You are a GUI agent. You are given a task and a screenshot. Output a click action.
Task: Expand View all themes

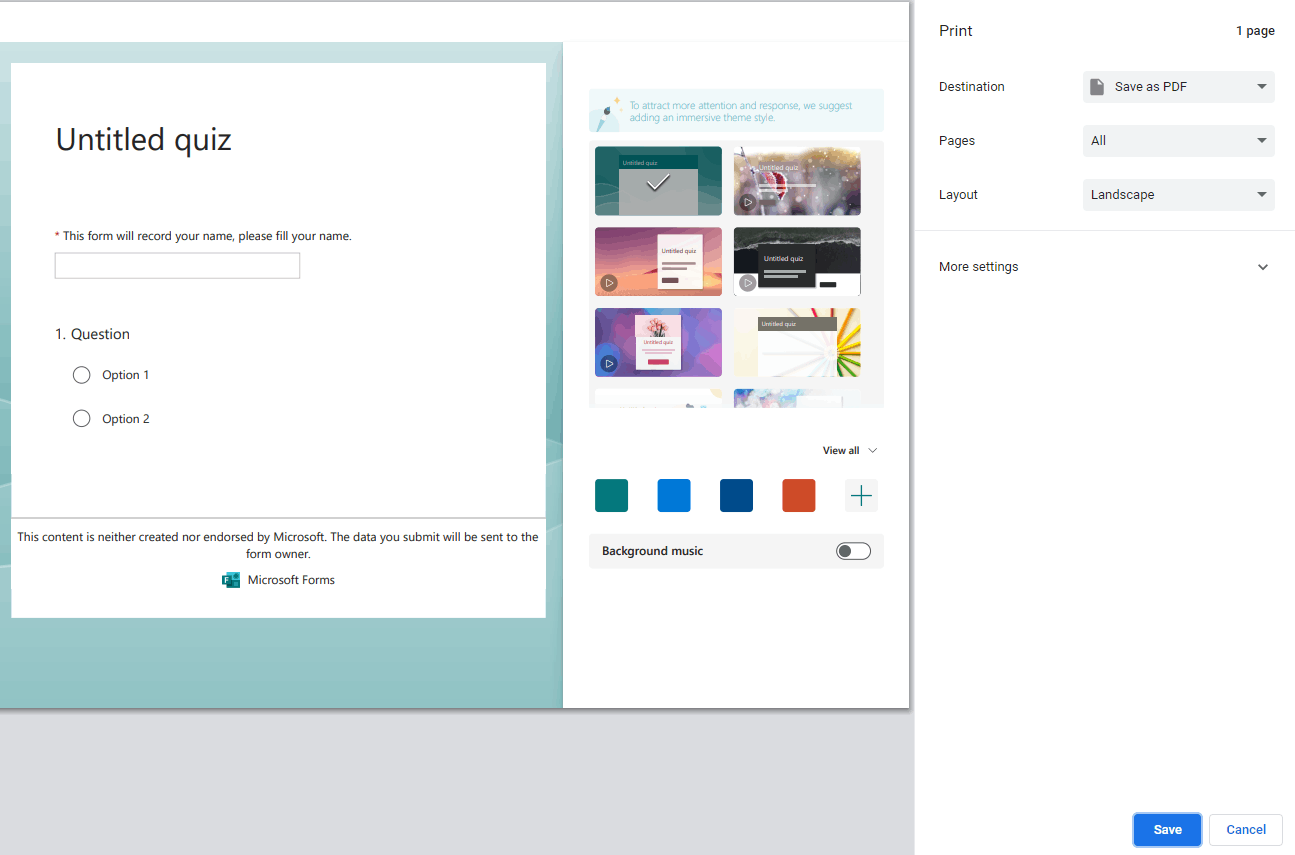(850, 451)
